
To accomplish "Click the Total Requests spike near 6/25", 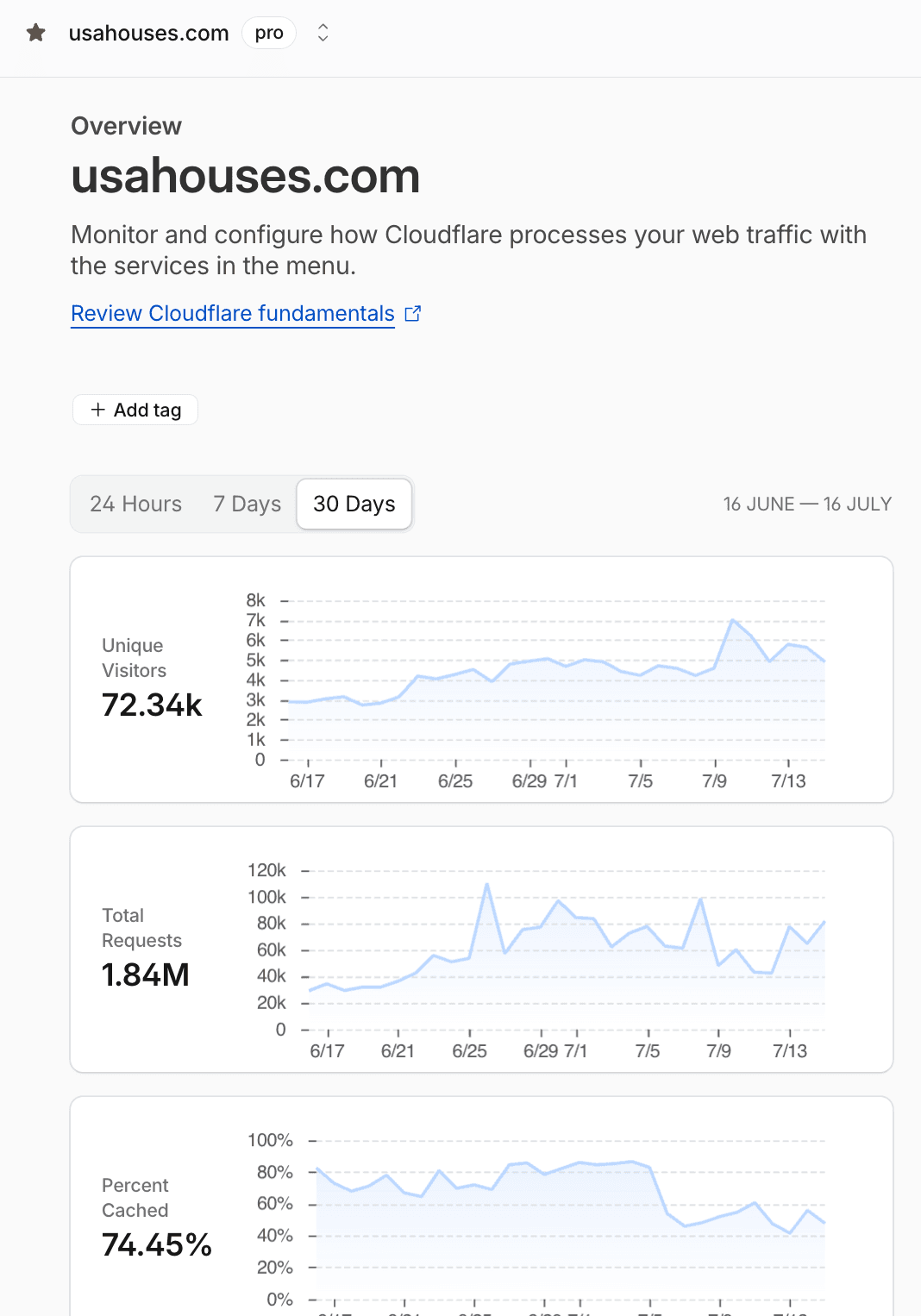I will [x=487, y=885].
